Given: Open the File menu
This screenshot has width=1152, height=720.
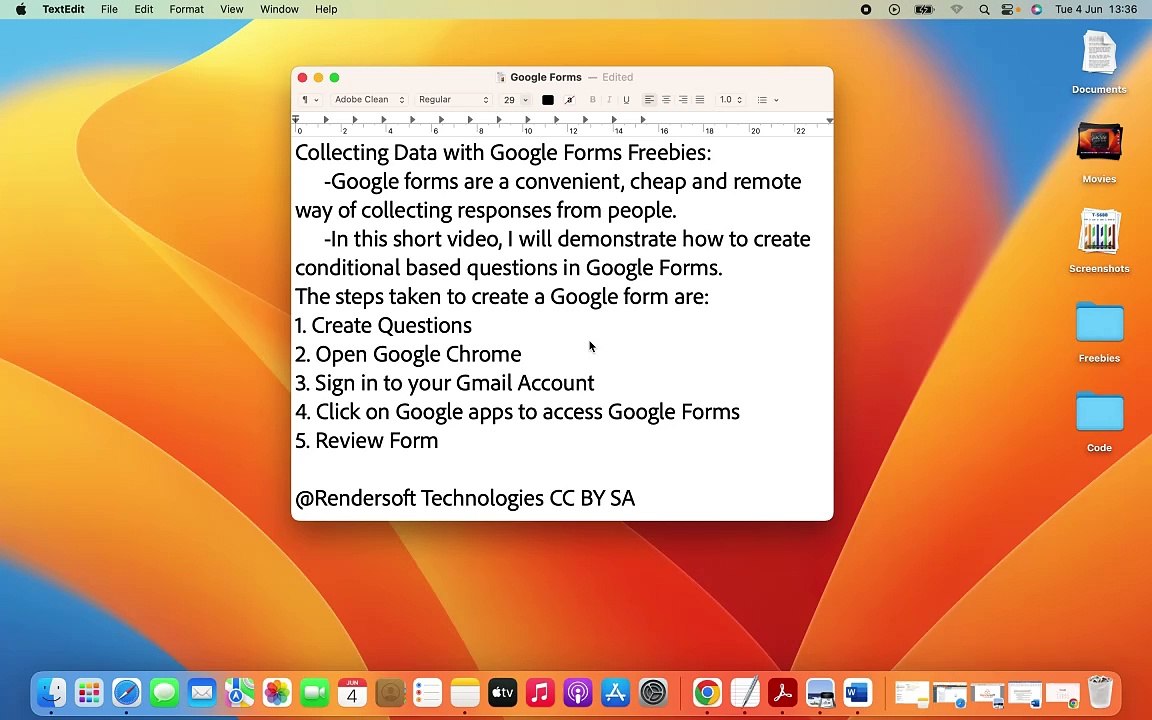Looking at the screenshot, I should tap(109, 10).
